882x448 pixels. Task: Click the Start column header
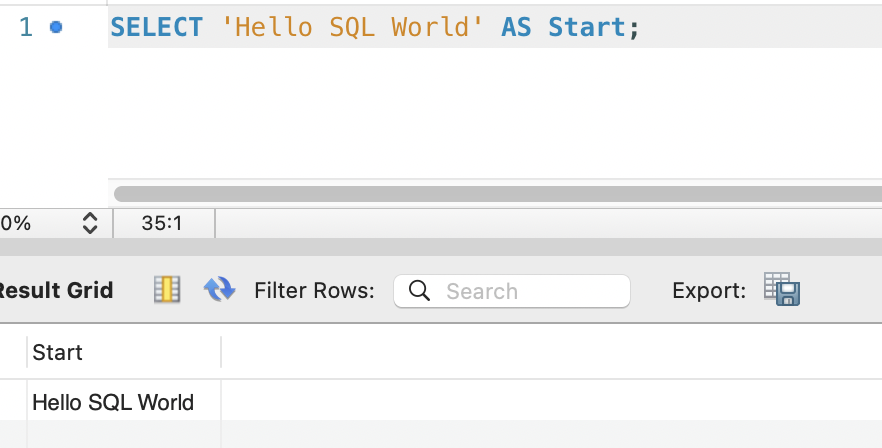pos(58,352)
